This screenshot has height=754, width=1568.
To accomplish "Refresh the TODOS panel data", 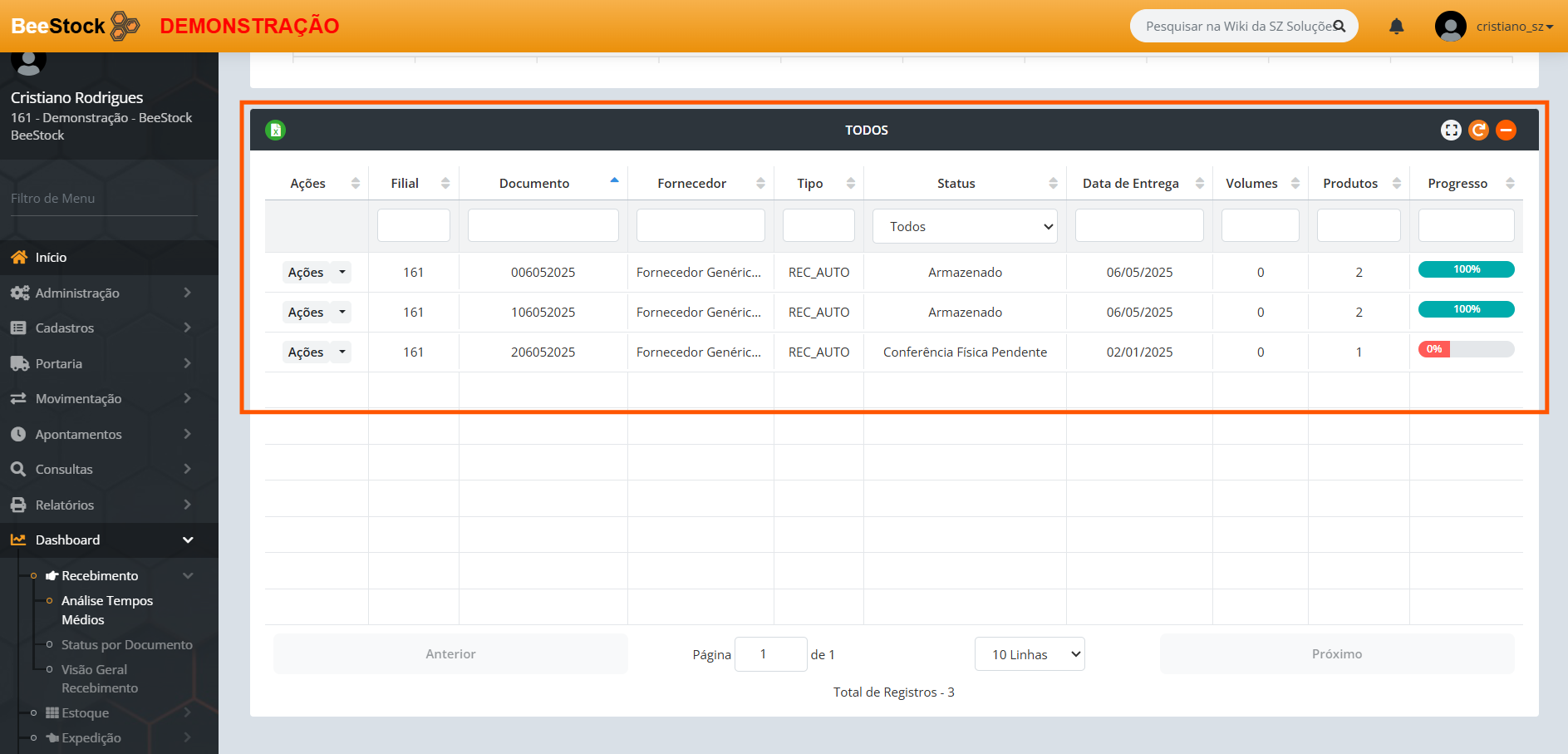I will [1478, 130].
